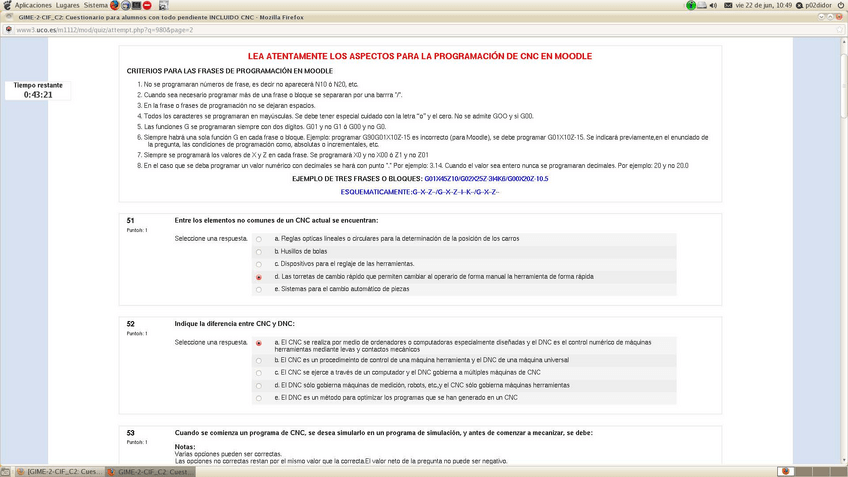Pick option c. about CNC through a computer in question 52
848x477 pixels.
click(259, 372)
